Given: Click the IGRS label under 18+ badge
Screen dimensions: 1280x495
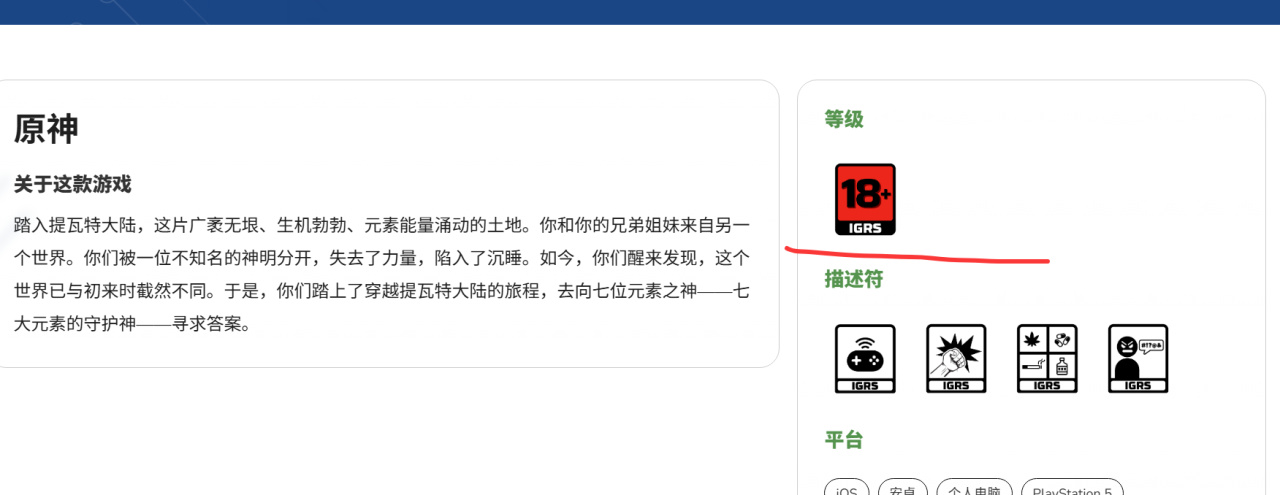Looking at the screenshot, I should coord(865,228).
